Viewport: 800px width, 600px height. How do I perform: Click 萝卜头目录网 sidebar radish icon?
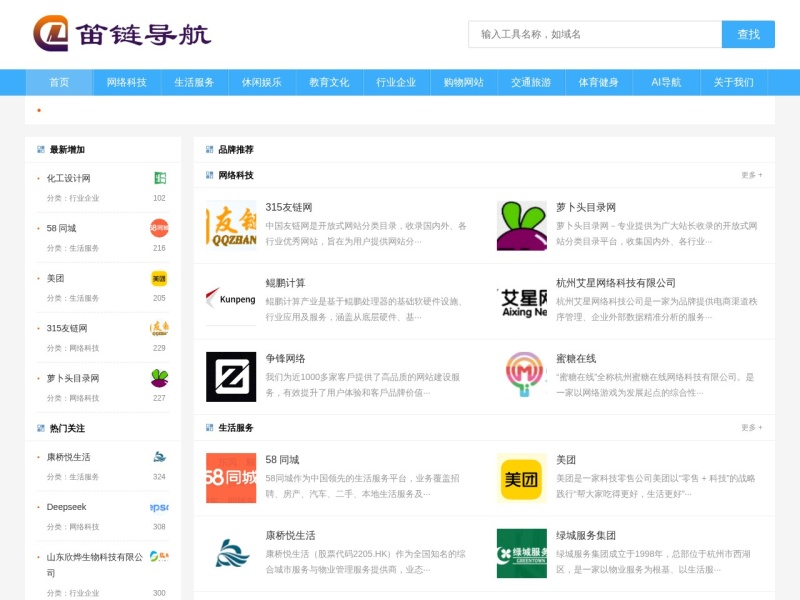159,378
